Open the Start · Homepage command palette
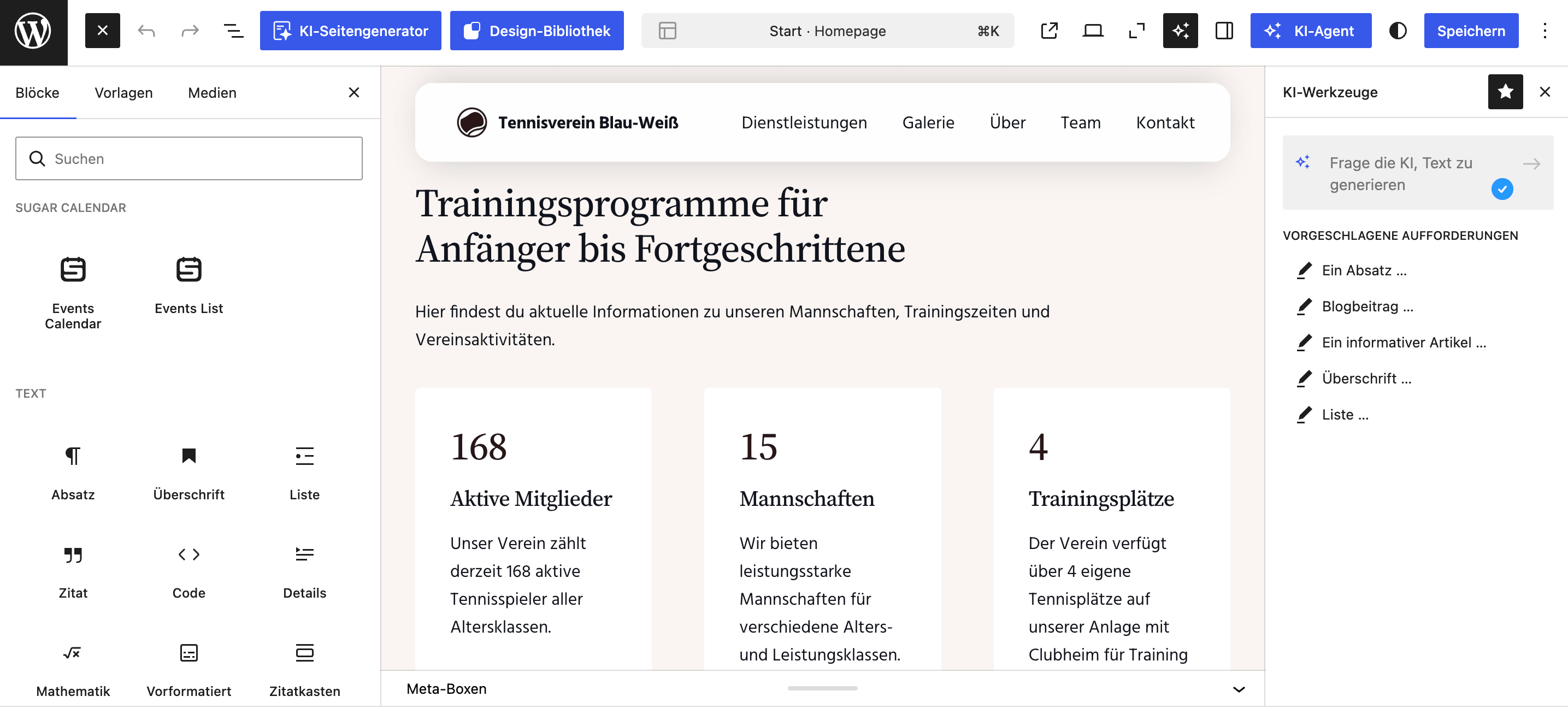The image size is (1568, 708). pyautogui.click(x=827, y=31)
